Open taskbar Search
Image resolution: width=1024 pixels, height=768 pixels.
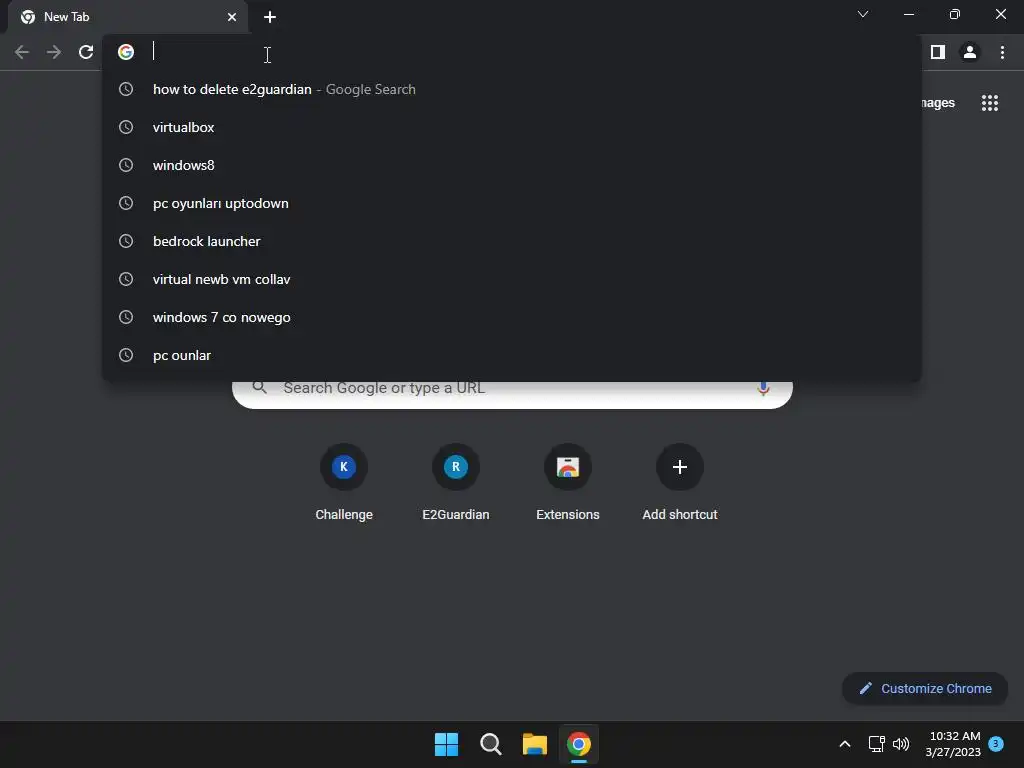pyautogui.click(x=490, y=744)
